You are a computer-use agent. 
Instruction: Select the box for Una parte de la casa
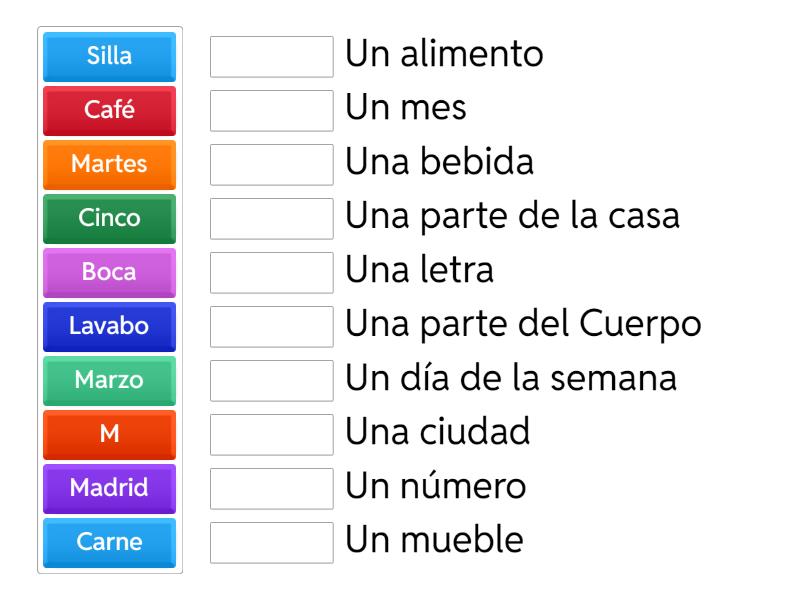(x=272, y=219)
